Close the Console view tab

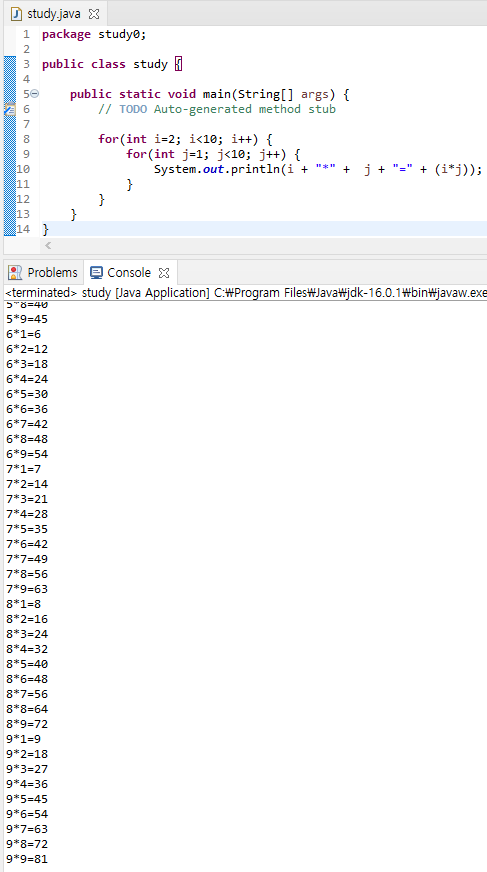tap(163, 273)
